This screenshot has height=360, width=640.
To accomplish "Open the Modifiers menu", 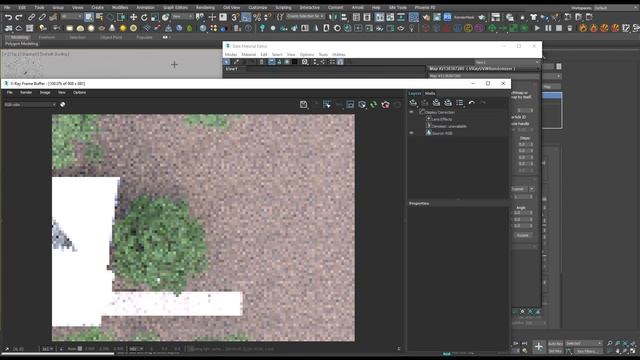I will [x=120, y=8].
